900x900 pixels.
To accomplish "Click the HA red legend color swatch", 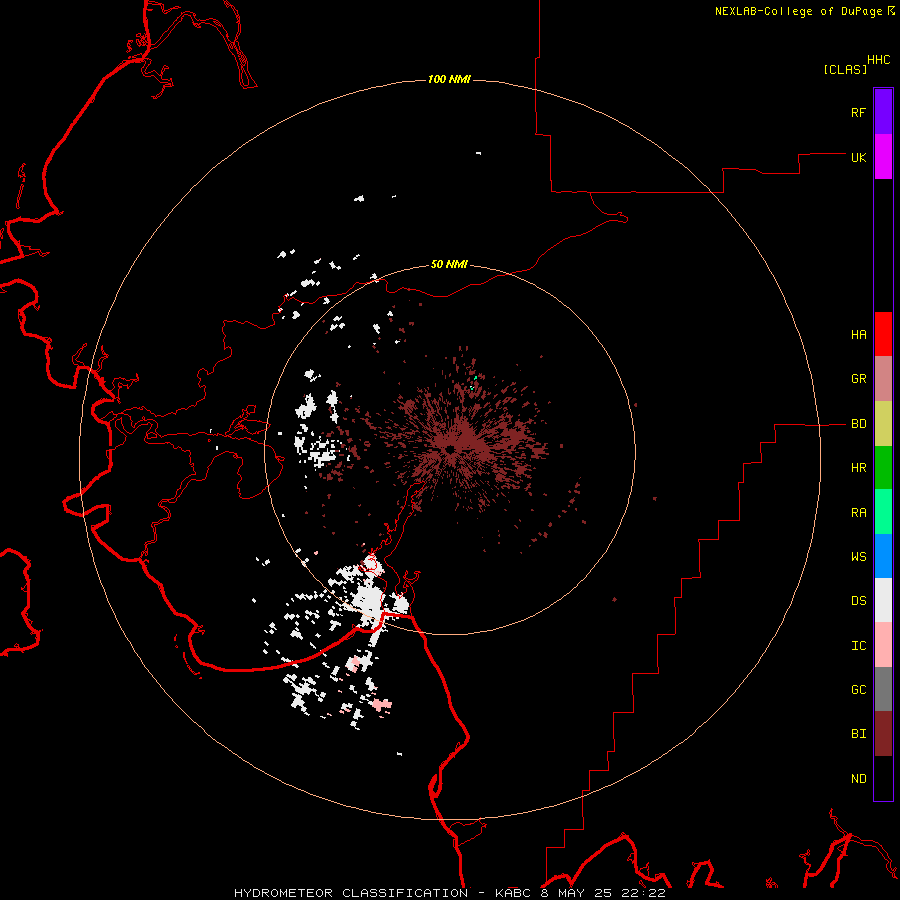I will 883,334.
